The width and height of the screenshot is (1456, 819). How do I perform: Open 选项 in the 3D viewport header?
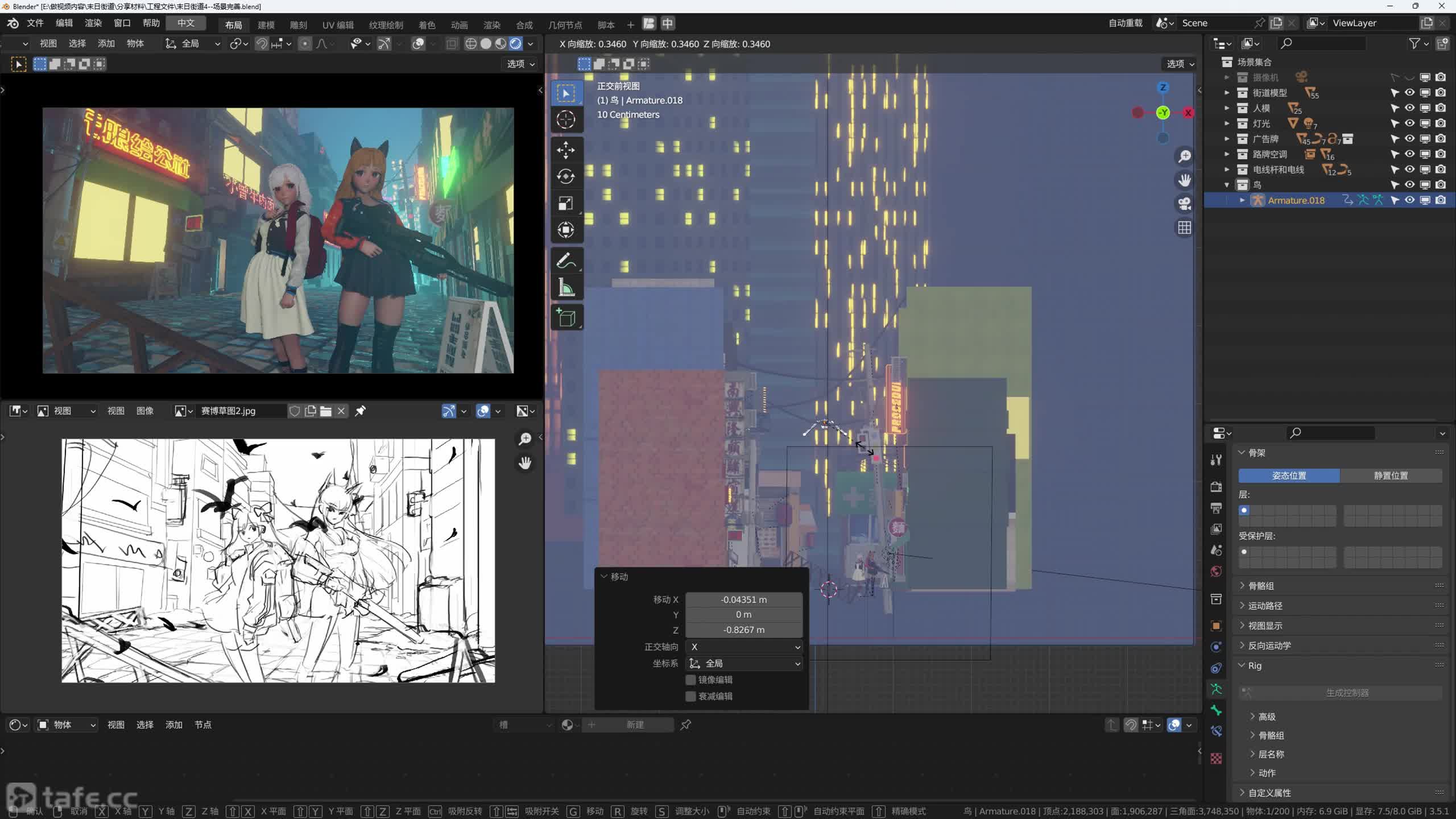1180,64
